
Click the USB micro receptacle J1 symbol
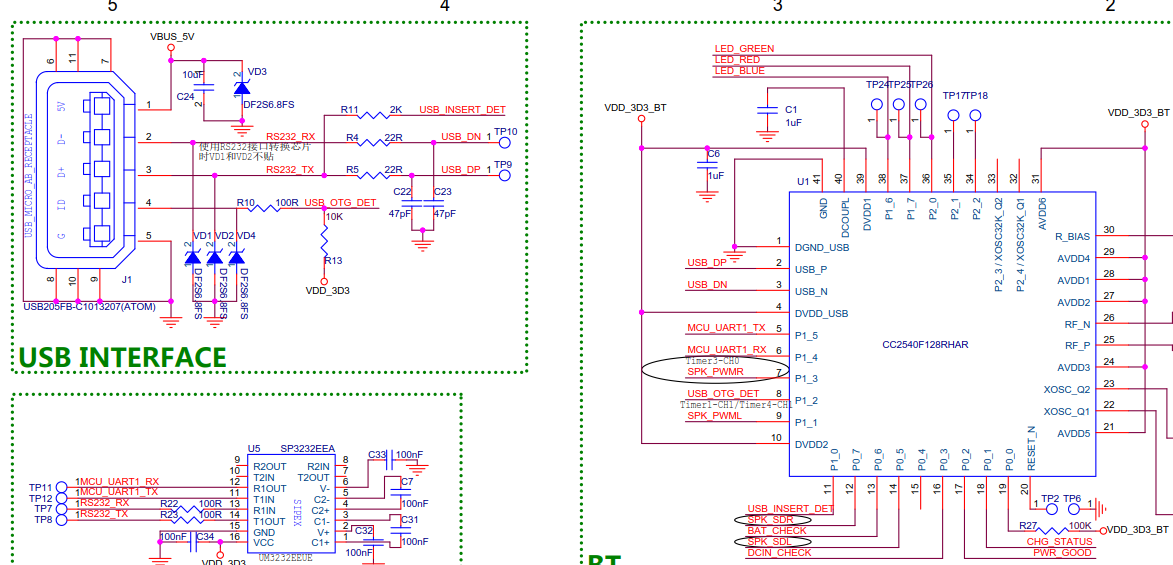85,172
